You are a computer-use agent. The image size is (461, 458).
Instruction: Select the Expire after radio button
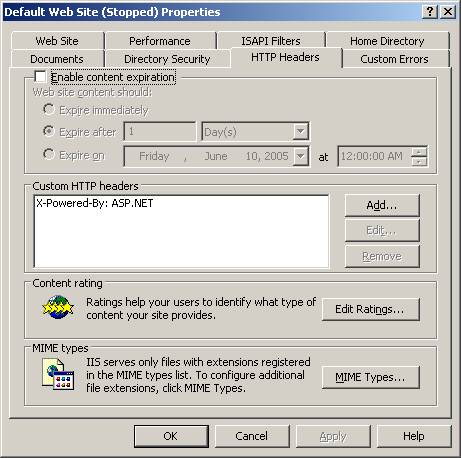coord(49,131)
